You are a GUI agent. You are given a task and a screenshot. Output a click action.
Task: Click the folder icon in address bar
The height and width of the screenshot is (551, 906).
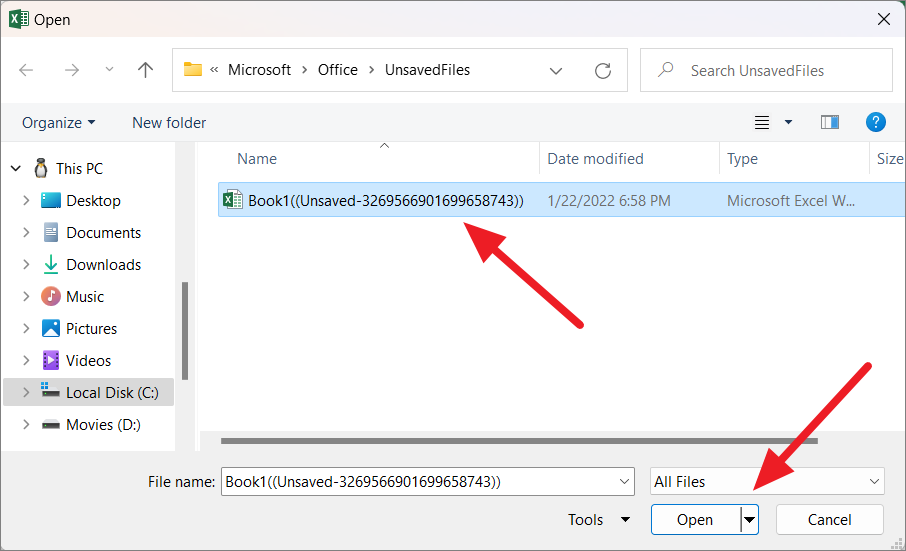pyautogui.click(x=193, y=70)
